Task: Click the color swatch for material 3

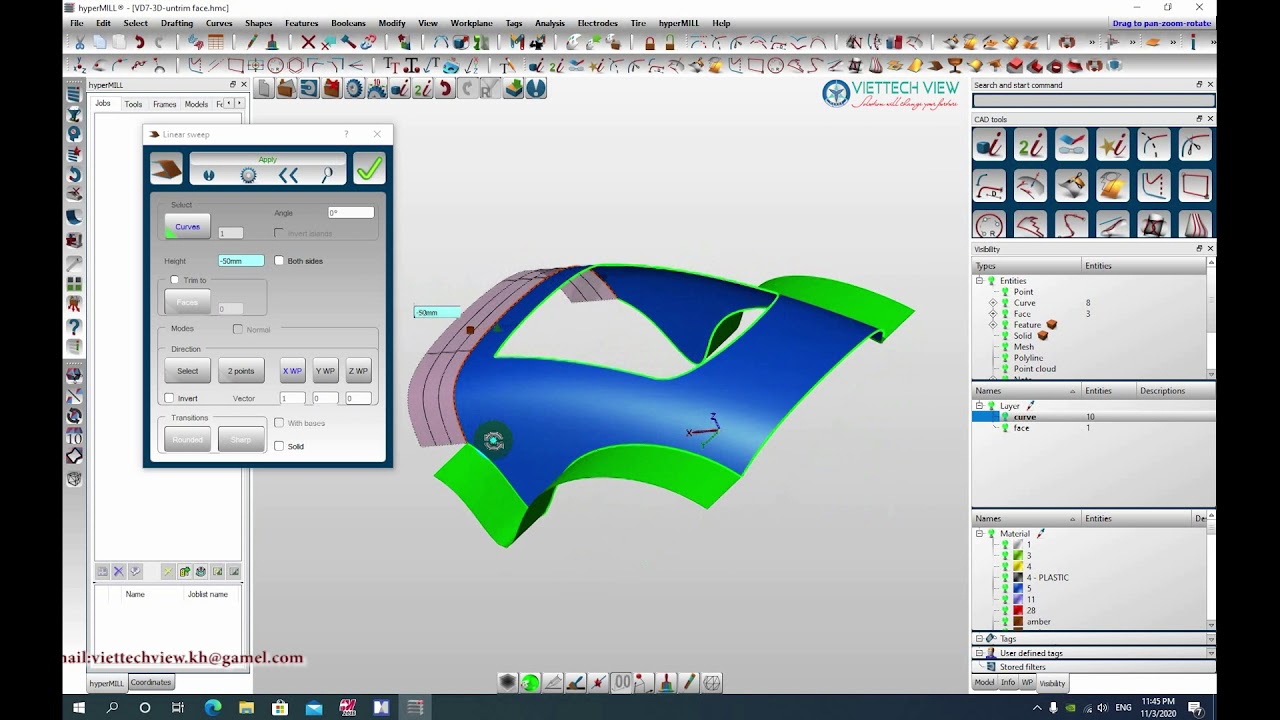Action: (1018, 556)
